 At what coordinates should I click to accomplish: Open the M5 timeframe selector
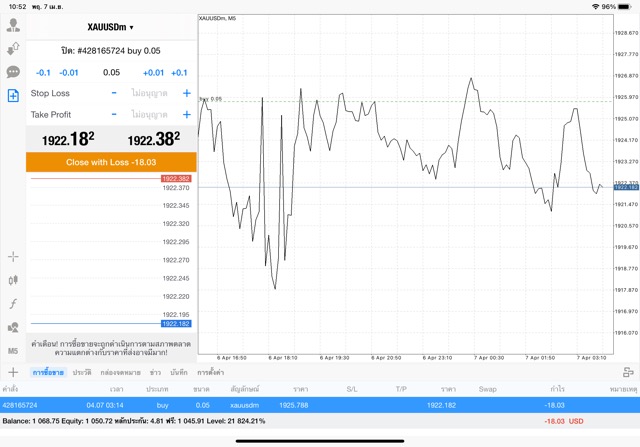coord(13,351)
